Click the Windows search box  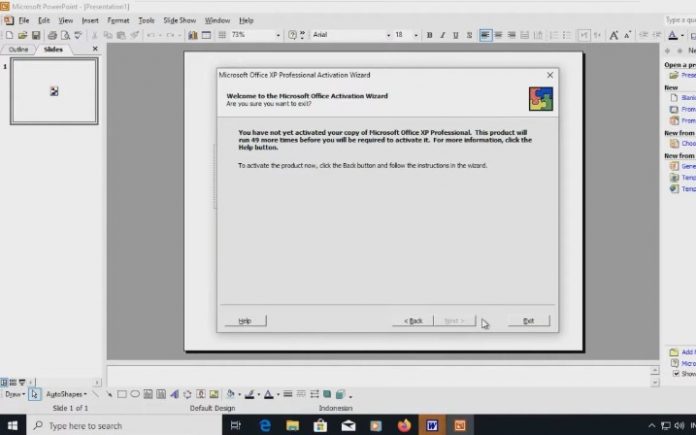(x=124, y=426)
